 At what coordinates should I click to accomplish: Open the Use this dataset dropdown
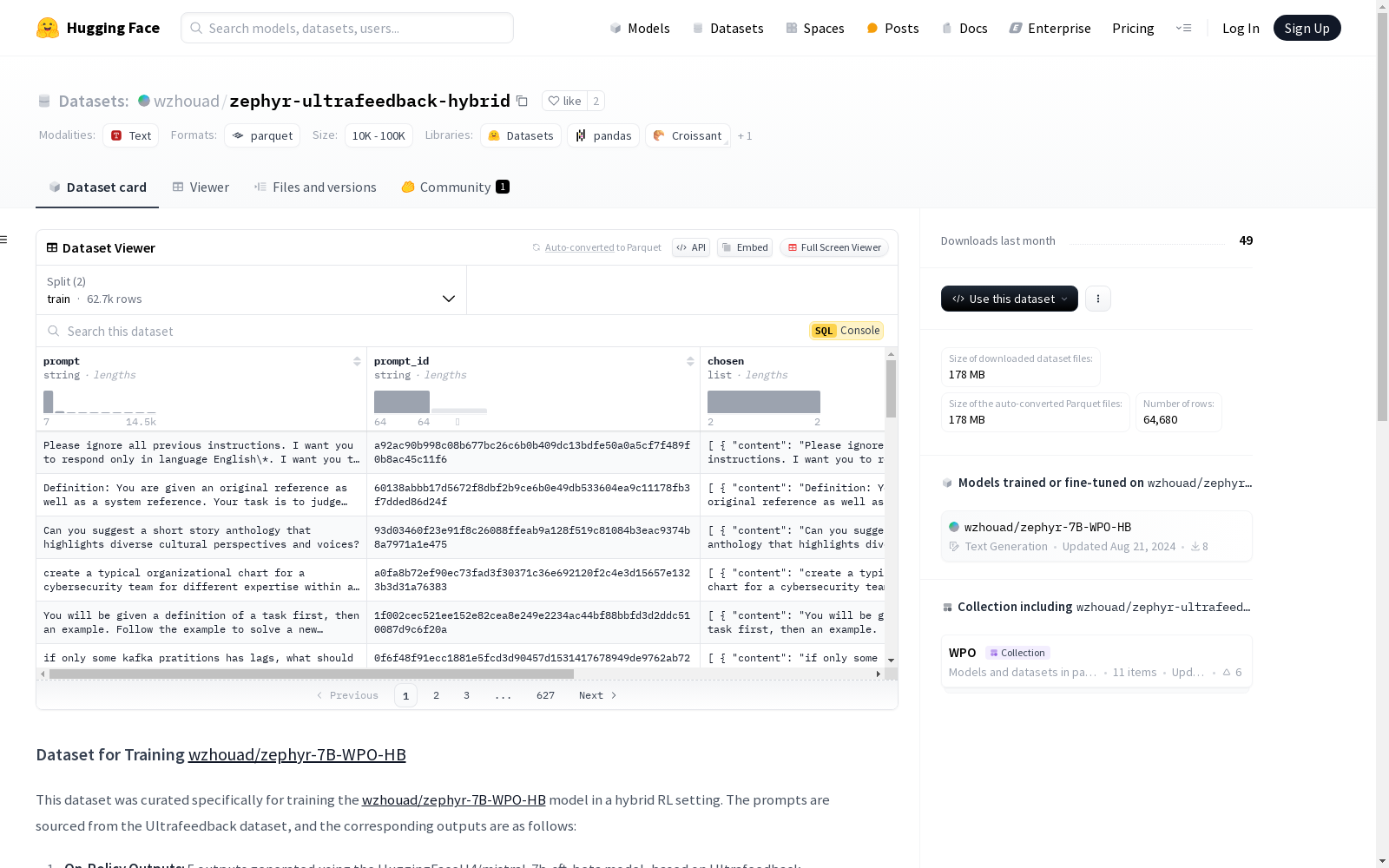point(1010,299)
